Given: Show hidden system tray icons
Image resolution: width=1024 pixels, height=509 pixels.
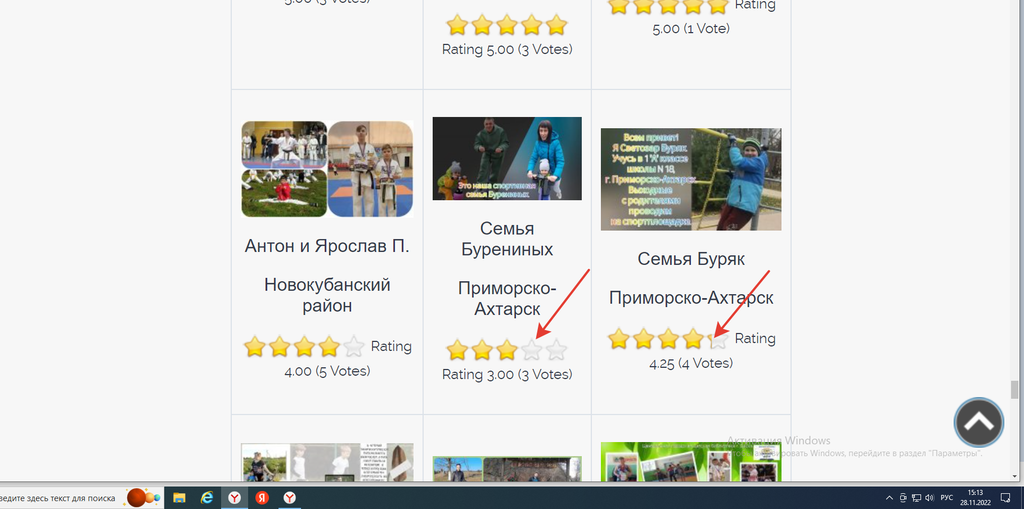Looking at the screenshot, I should pos(889,498).
